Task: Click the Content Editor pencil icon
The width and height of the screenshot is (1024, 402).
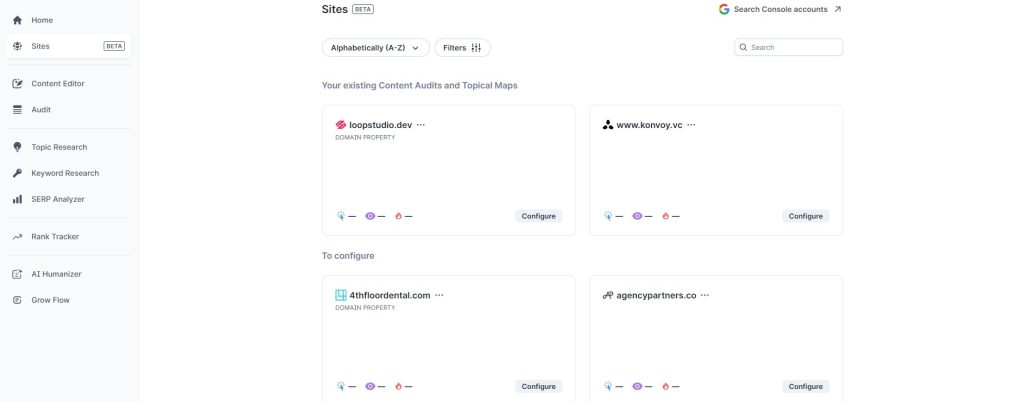Action: point(17,84)
